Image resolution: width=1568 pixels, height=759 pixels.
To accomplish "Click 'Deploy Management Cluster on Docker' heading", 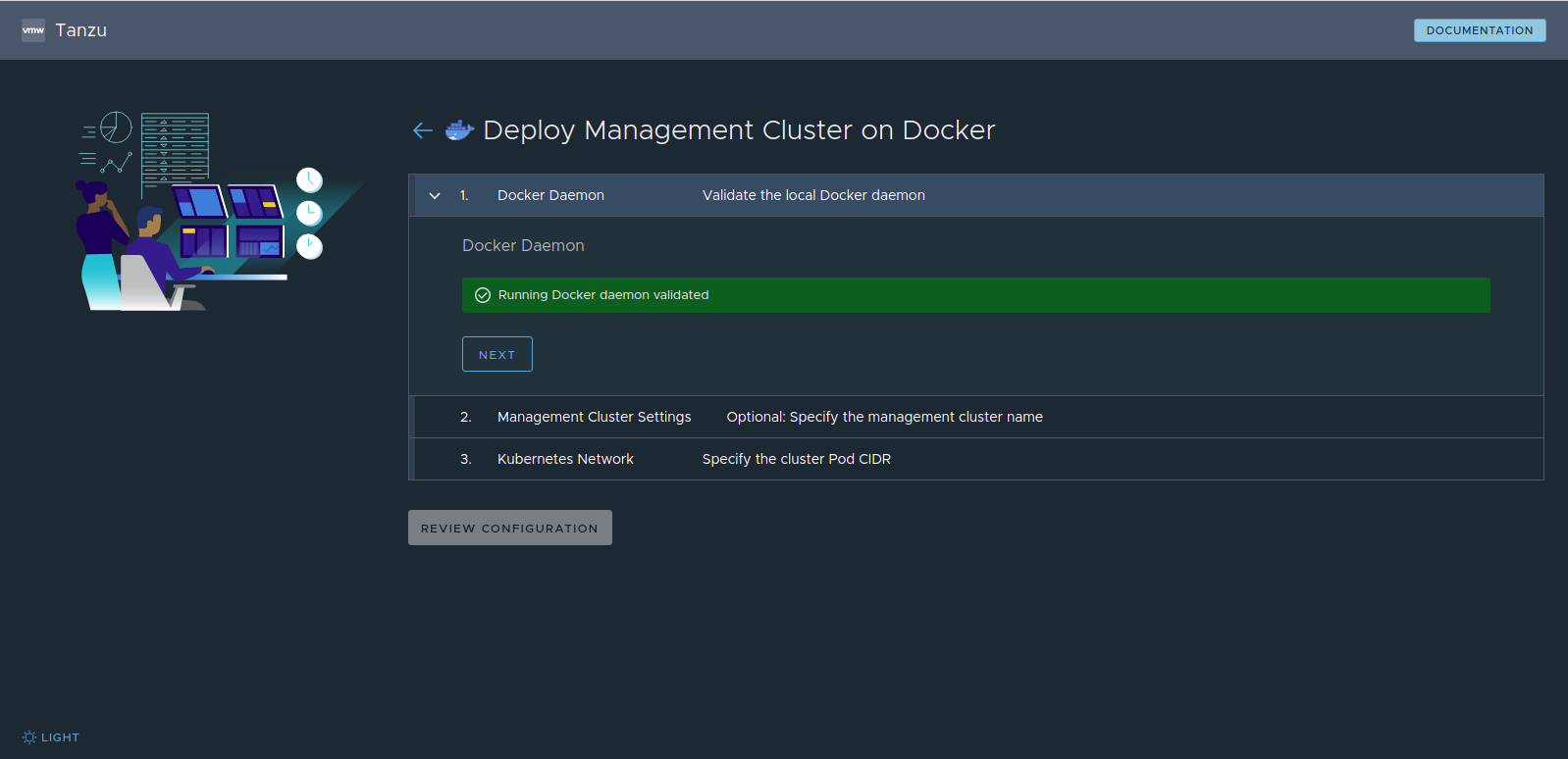I will point(739,130).
